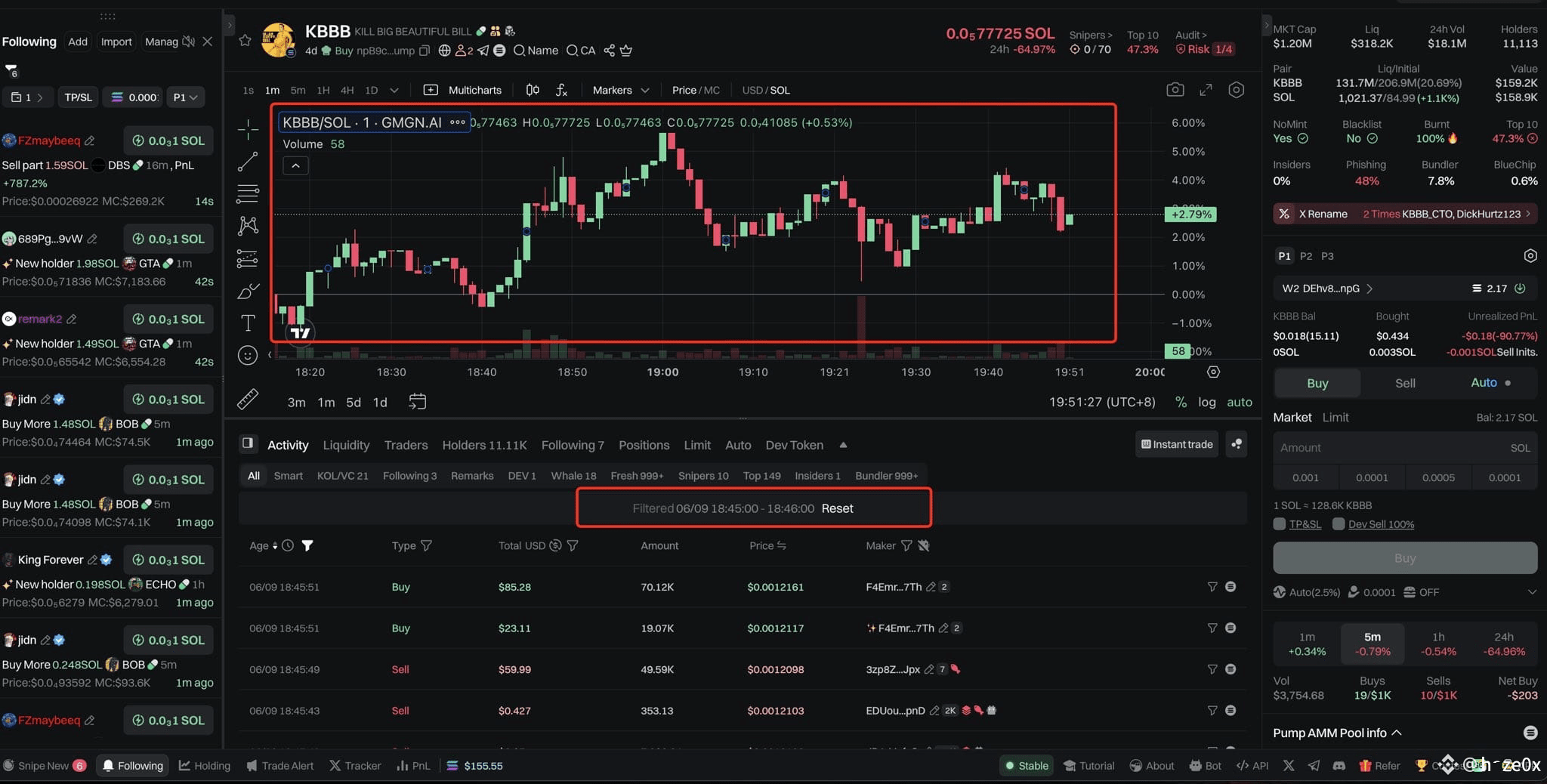The image size is (1547, 784).
Task: Click the Instant trade button
Action: 1177,444
